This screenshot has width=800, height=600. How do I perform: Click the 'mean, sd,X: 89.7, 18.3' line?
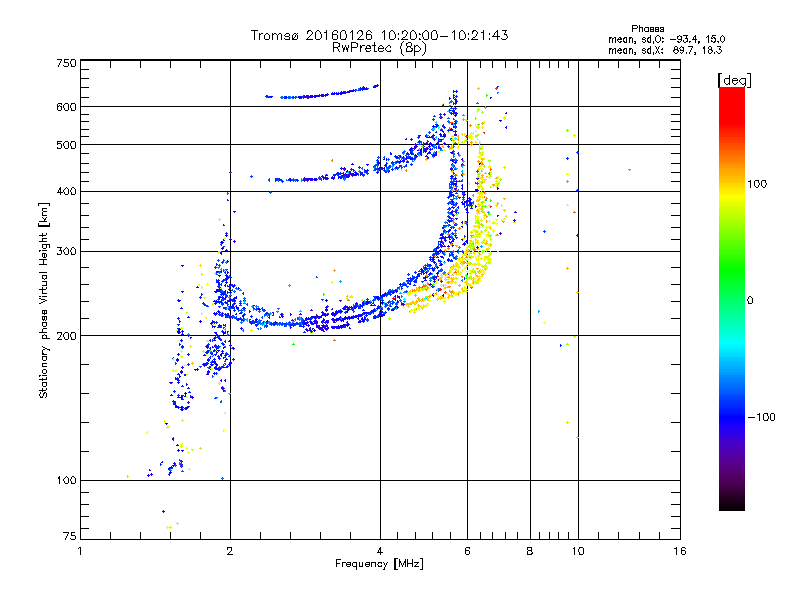(x=665, y=50)
